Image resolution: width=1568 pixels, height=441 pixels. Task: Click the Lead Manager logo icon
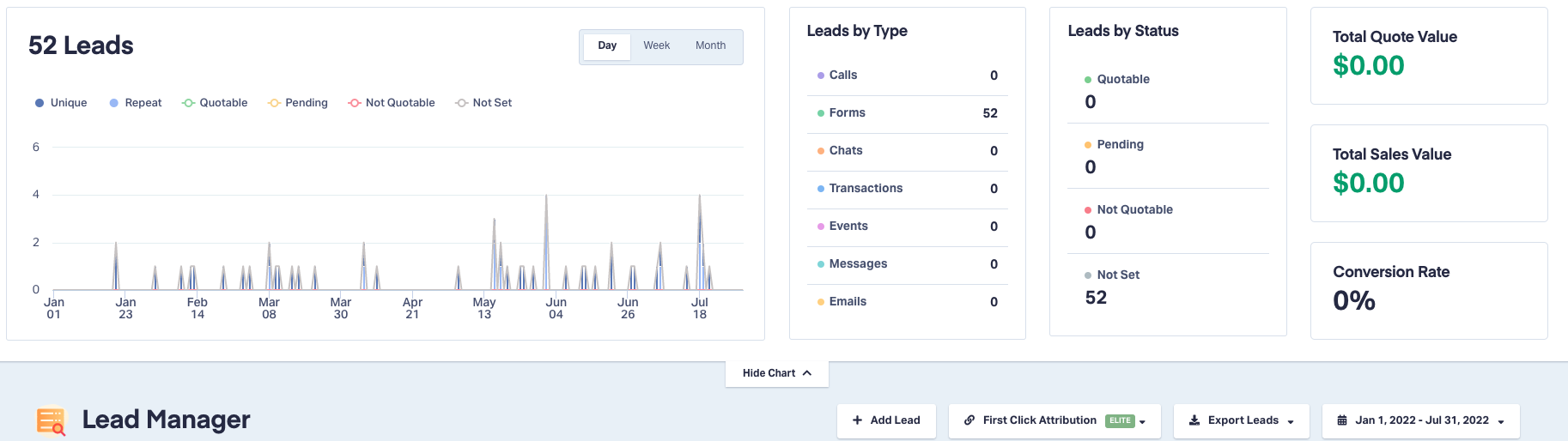(52, 420)
